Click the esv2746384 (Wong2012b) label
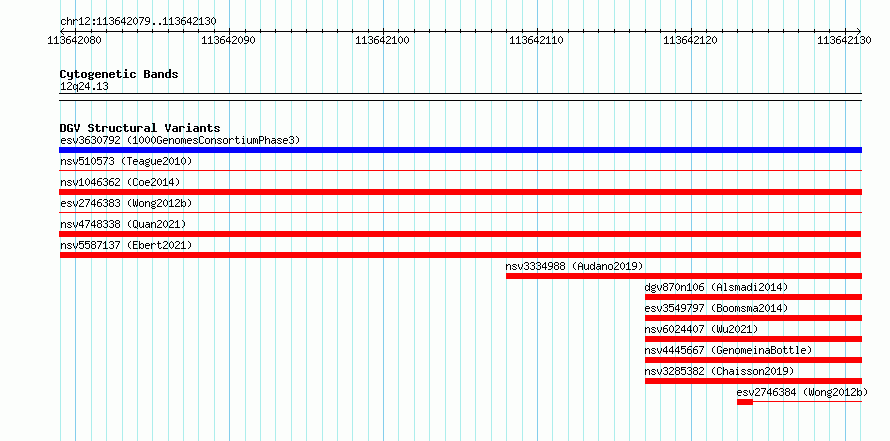The image size is (890, 441). [x=803, y=392]
